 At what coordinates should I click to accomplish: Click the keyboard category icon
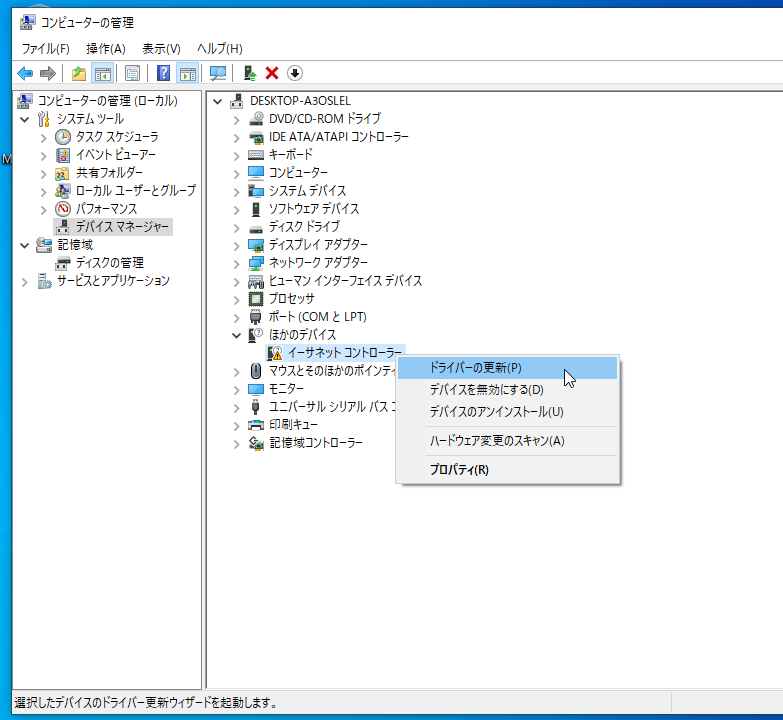pyautogui.click(x=256, y=155)
